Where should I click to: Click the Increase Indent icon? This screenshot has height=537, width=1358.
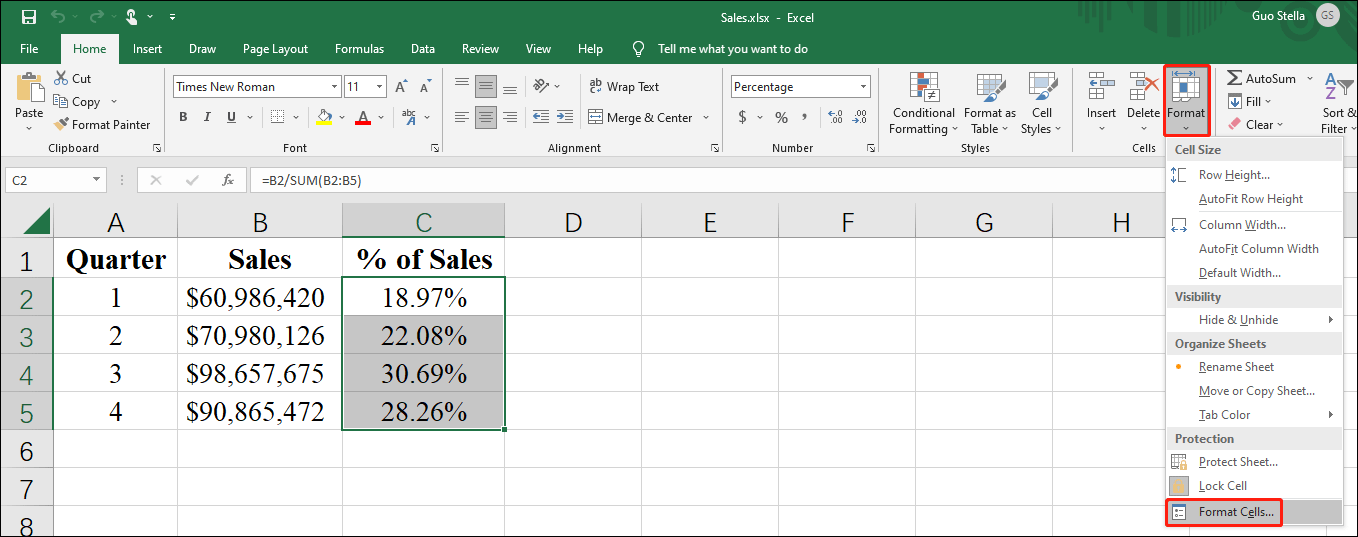pyautogui.click(x=566, y=117)
